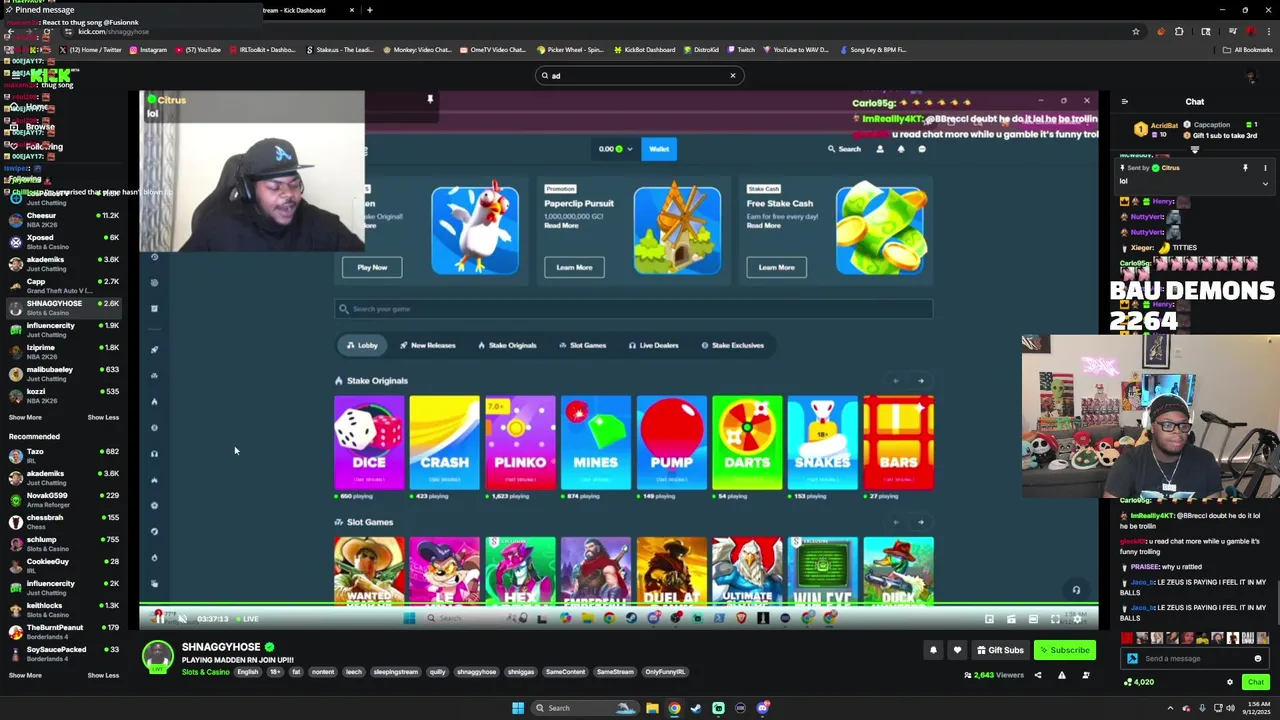The height and width of the screenshot is (720, 1280).
Task: Open the YouTube bookmark
Action: click(198, 49)
